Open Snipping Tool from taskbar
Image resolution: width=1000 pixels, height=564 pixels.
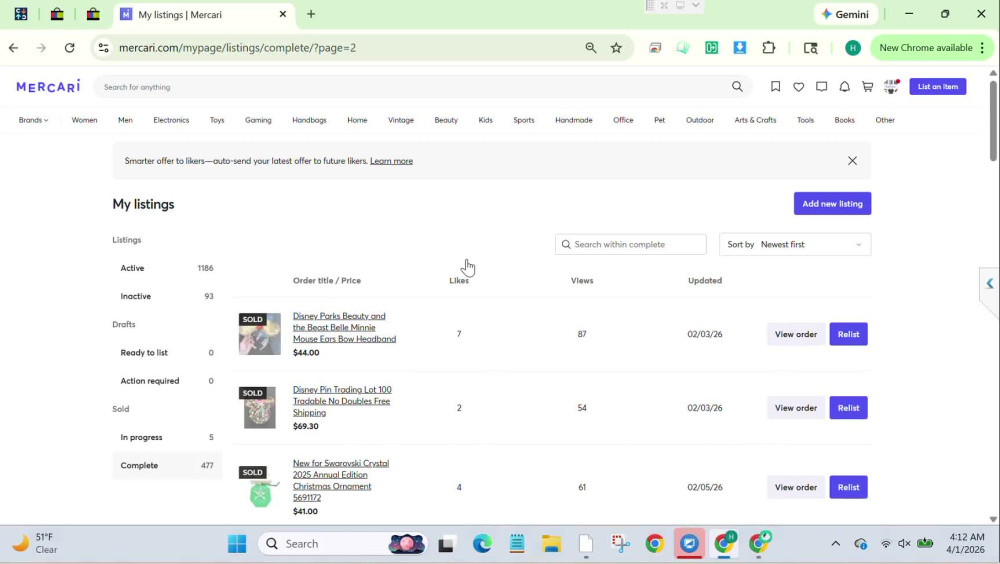[x=620, y=544]
